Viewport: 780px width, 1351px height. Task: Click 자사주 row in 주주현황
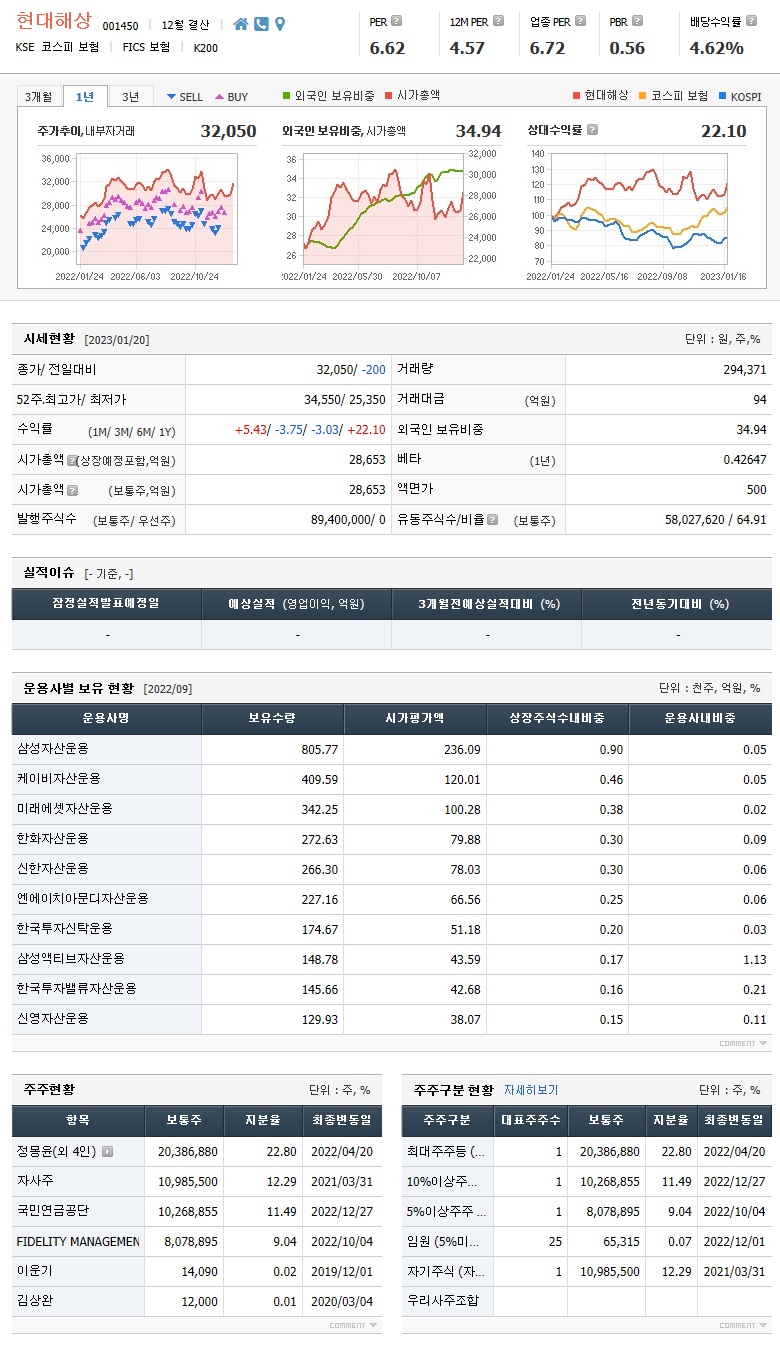pyautogui.click(x=197, y=1181)
